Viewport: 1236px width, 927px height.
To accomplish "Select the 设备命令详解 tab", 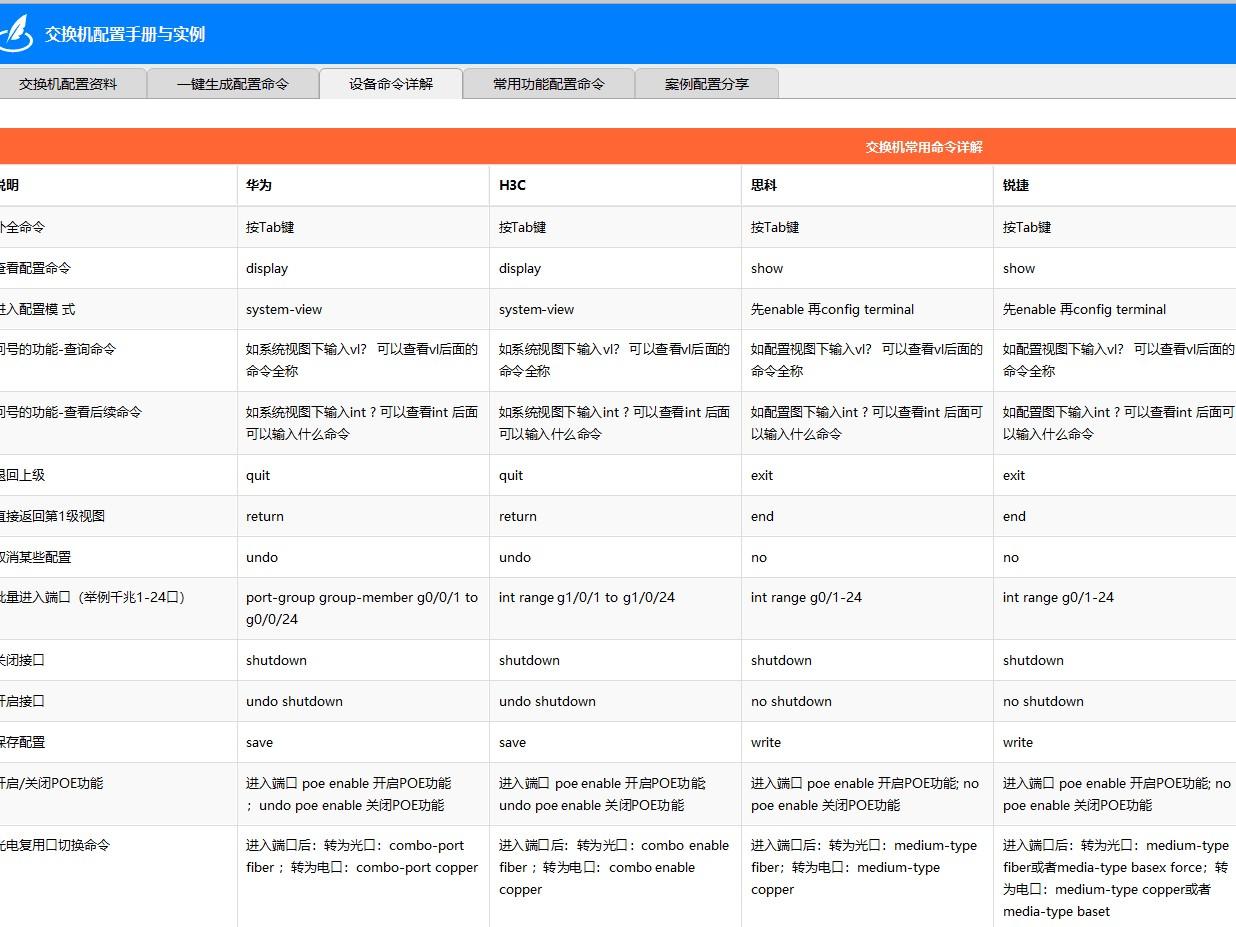I will [x=390, y=84].
